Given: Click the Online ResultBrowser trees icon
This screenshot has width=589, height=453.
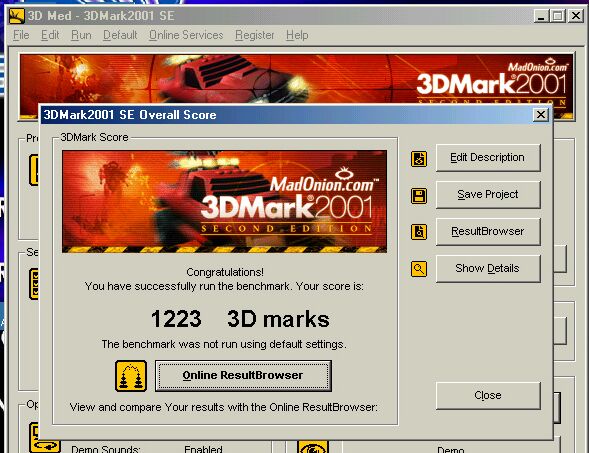Looking at the screenshot, I should 131,376.
